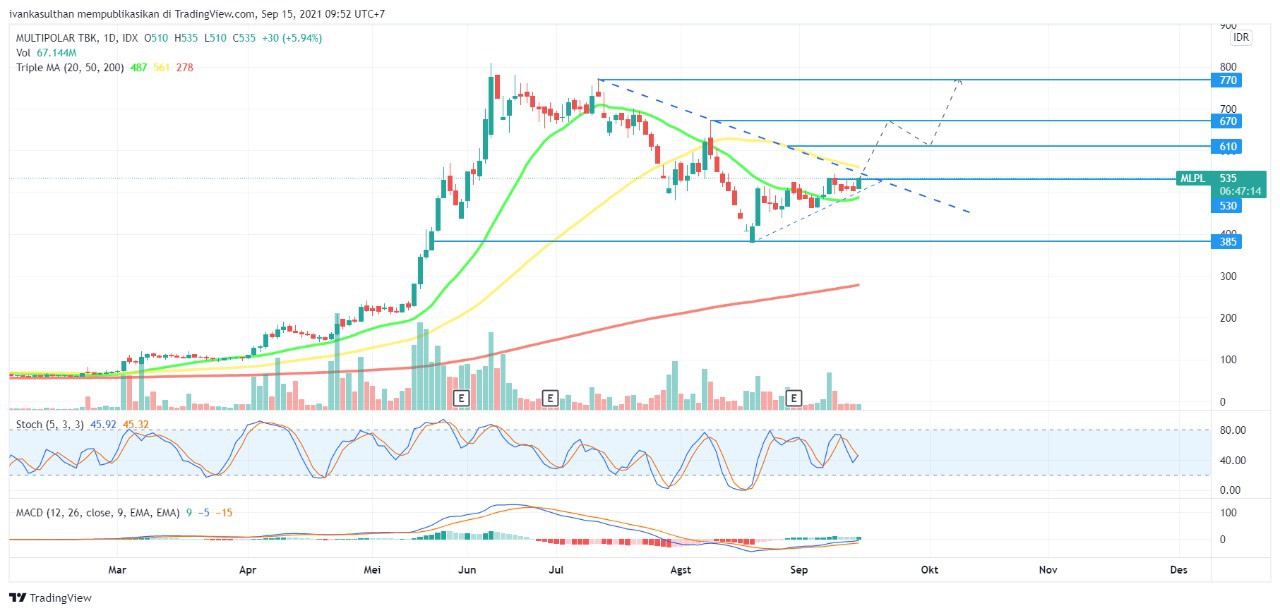Viewport: 1280px width, 613px height.
Task: Open the middle E earnings marker near July
Action: click(x=549, y=398)
